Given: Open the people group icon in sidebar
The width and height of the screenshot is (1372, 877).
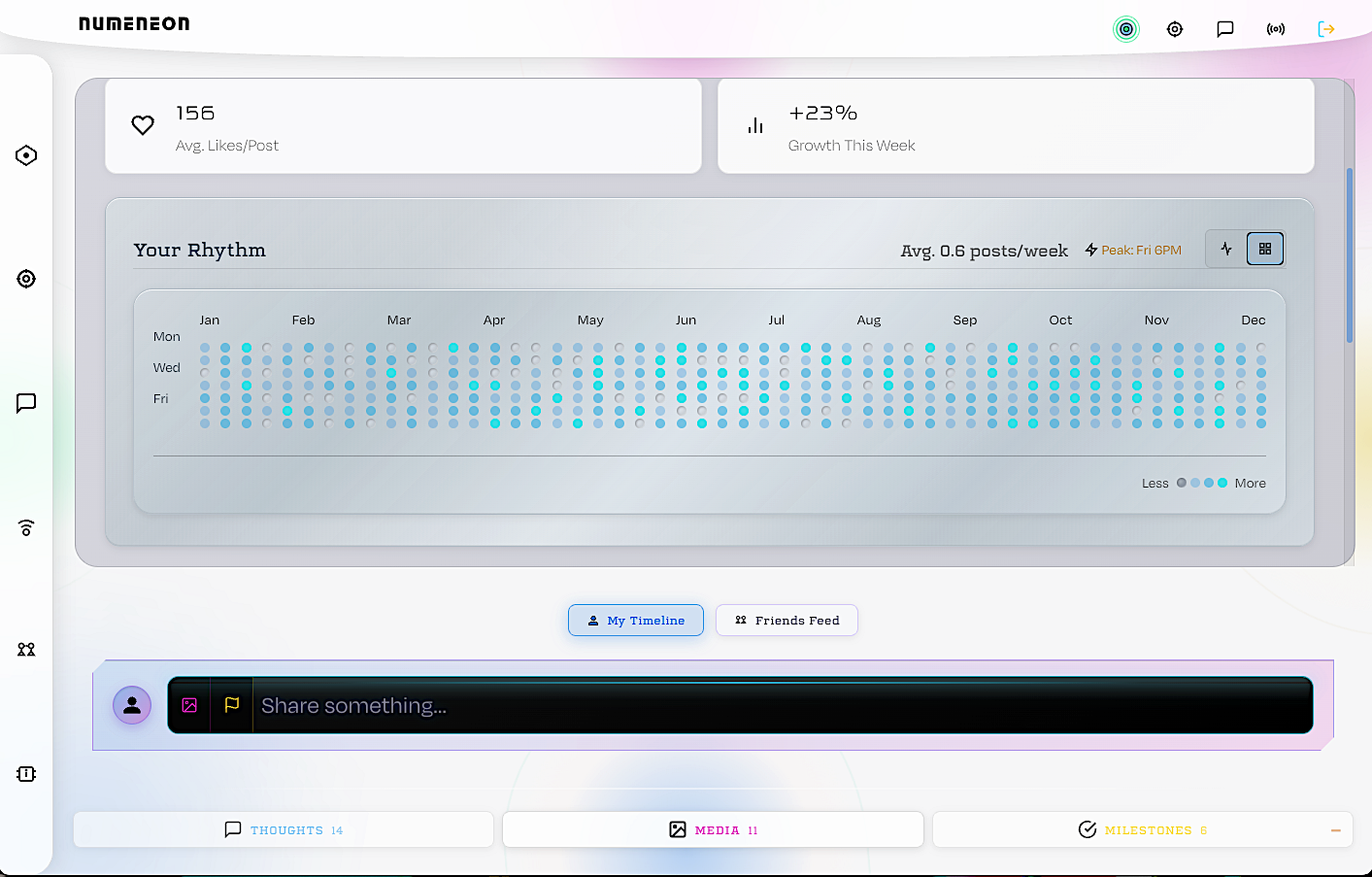Looking at the screenshot, I should tap(26, 650).
